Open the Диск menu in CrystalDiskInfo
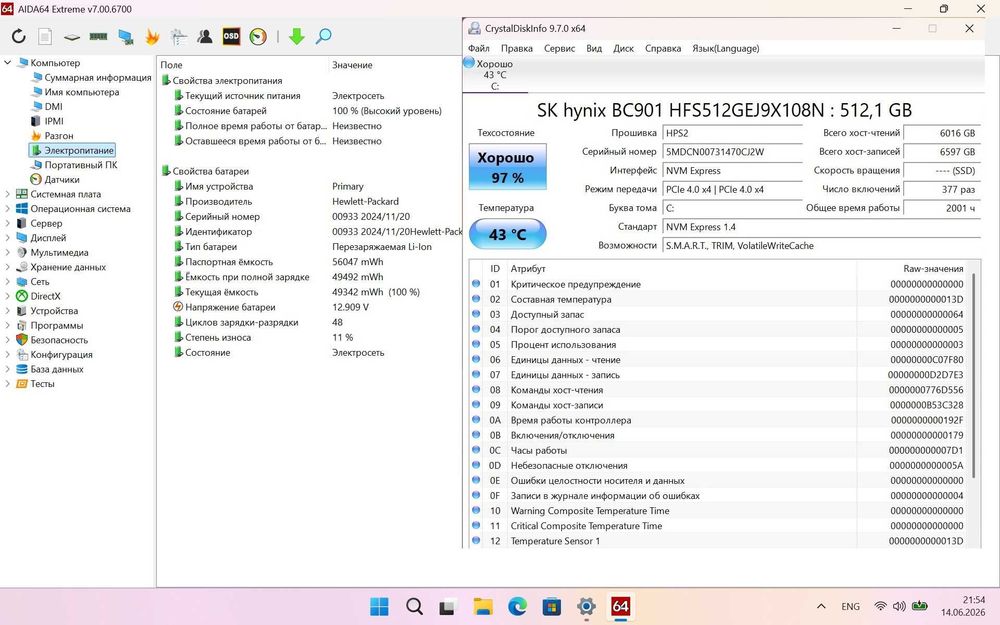This screenshot has width=1000, height=625. (623, 48)
